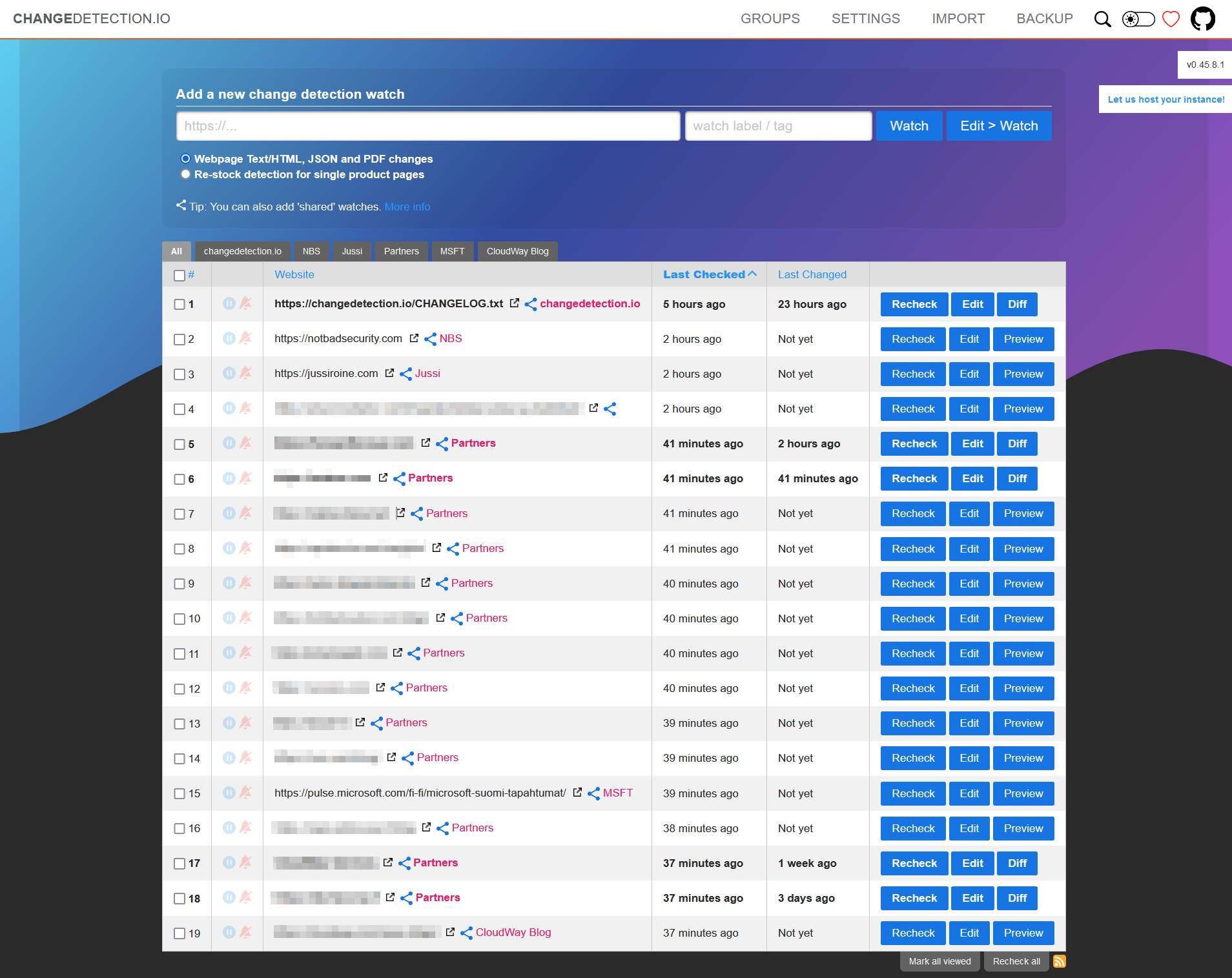
Task: Open external link icon in row 19
Action: (x=450, y=932)
